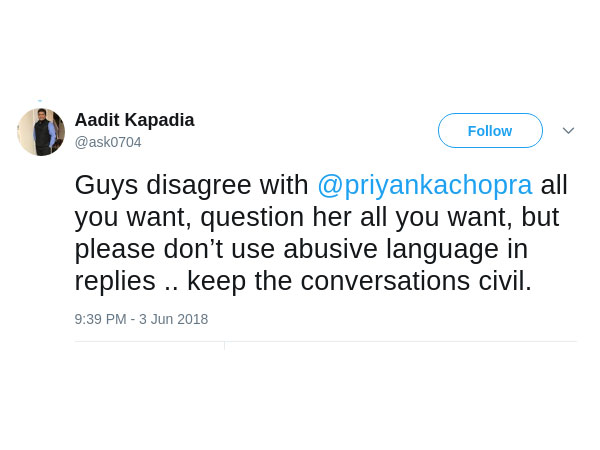Click the 3 Jun 2018 date
Image resolution: width=600 pixels, height=450 pixels.
tap(173, 319)
